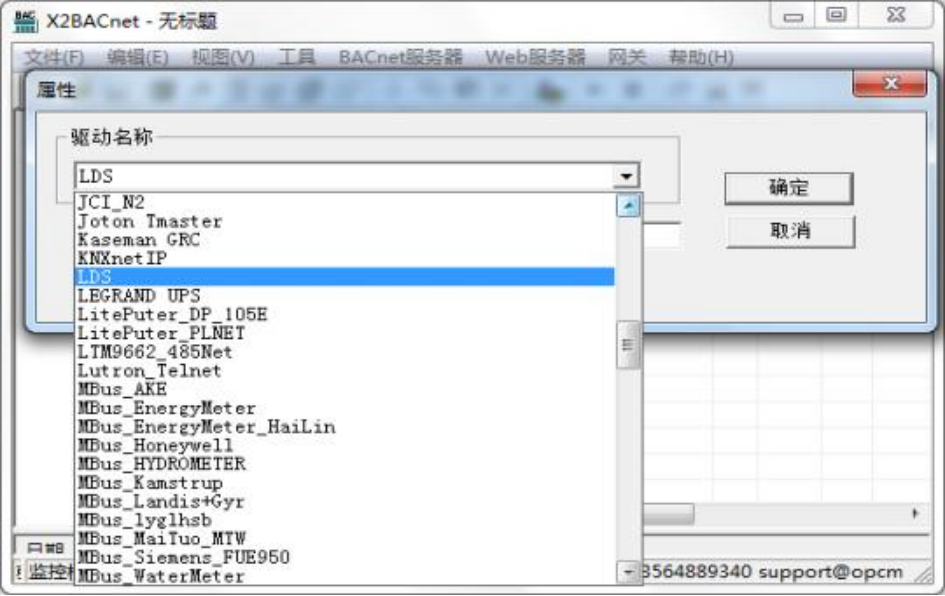Click the 确定 button
The image size is (945, 596).
788,188
